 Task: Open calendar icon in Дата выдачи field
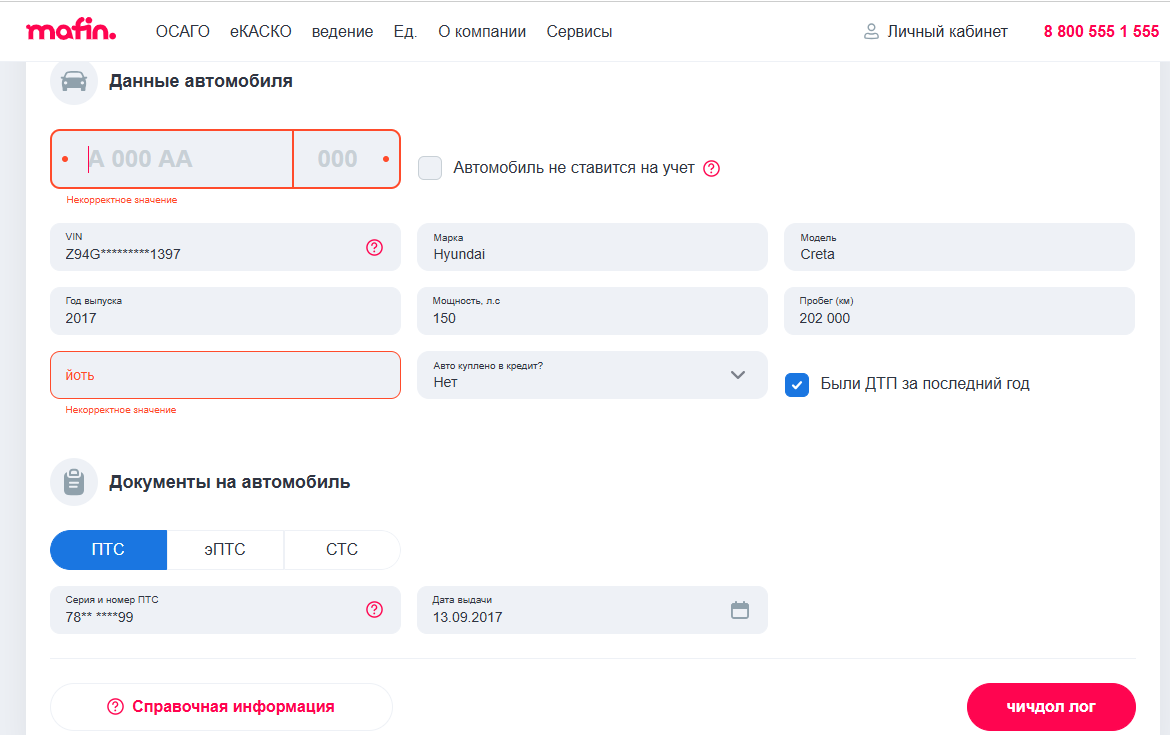coord(740,610)
